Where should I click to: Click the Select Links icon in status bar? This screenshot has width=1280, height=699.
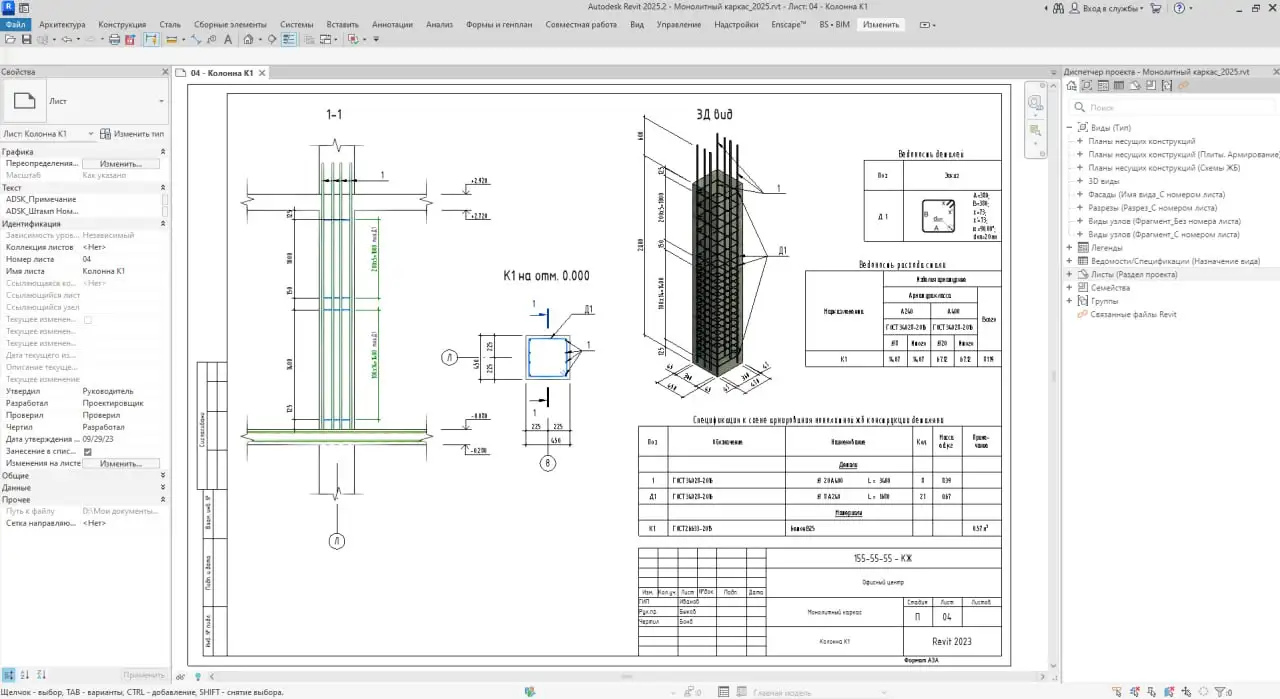[x=1116, y=691]
